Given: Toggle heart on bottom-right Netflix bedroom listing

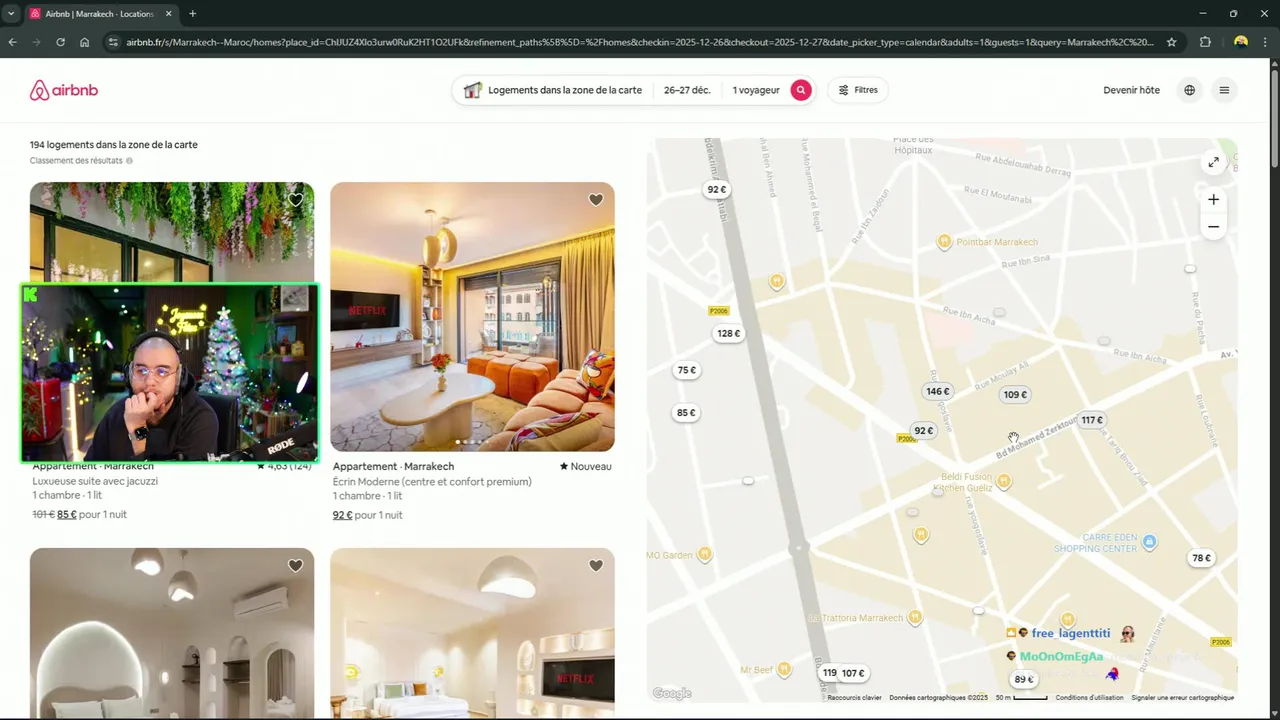Looking at the screenshot, I should tap(596, 566).
